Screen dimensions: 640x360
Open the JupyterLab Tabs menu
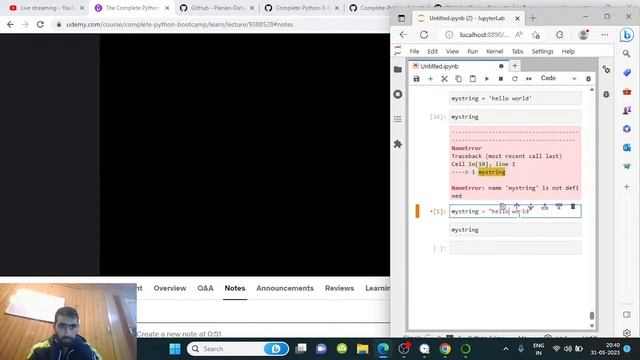pos(518,51)
